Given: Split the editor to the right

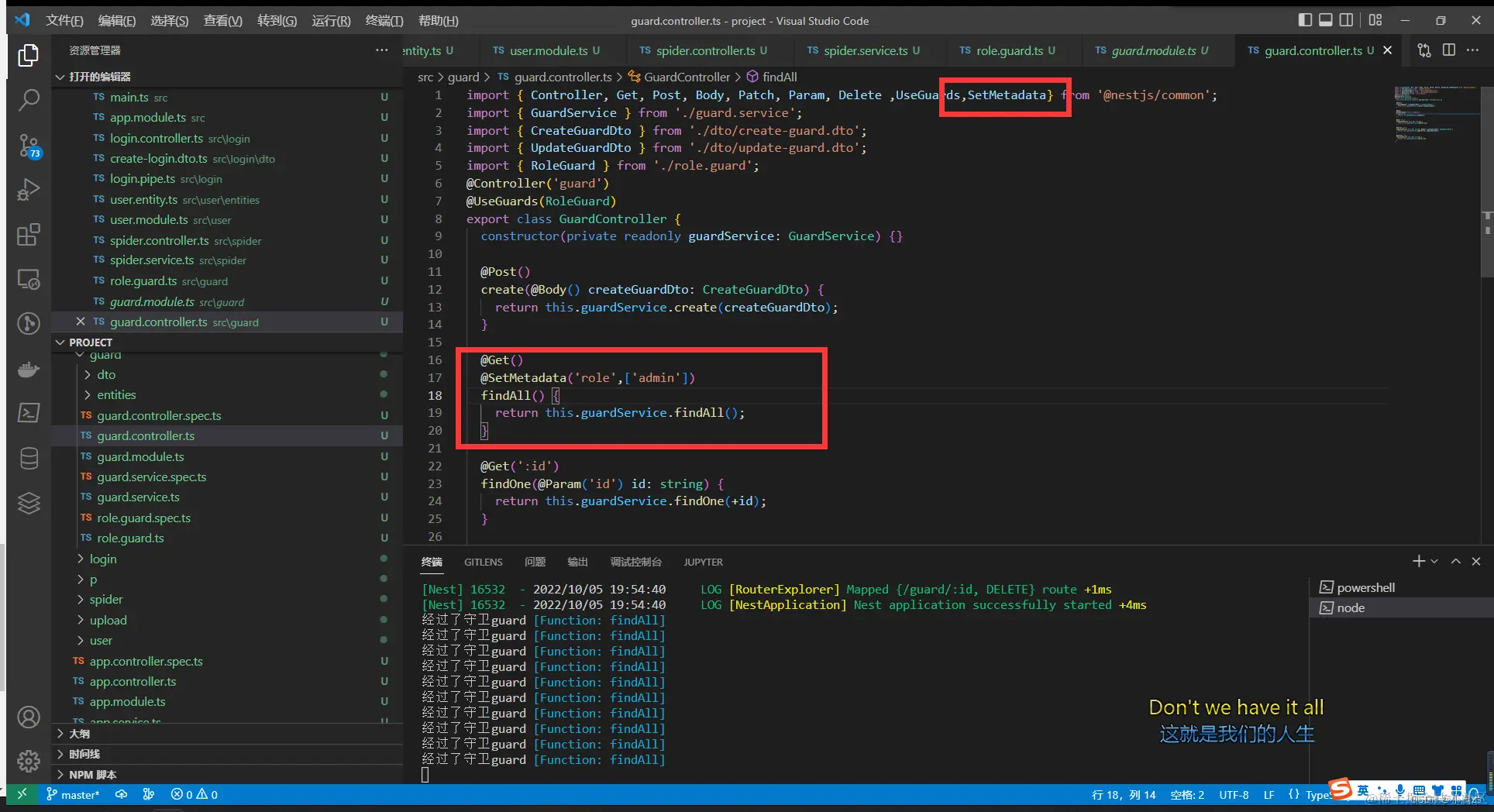Looking at the screenshot, I should point(1448,50).
